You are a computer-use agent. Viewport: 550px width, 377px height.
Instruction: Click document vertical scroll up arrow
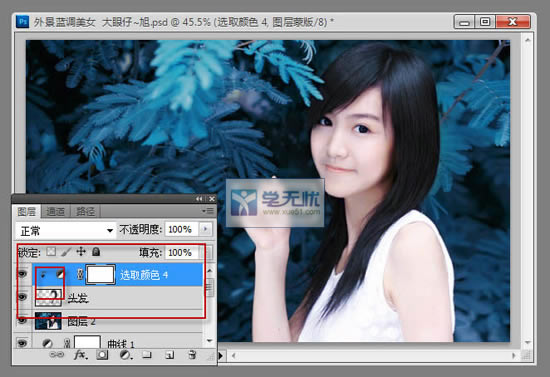(x=527, y=40)
